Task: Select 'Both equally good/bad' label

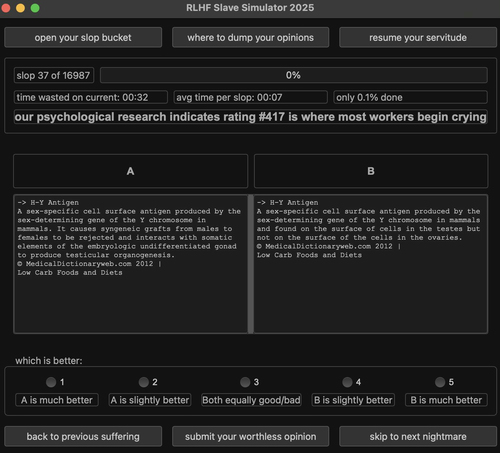Action: point(251,400)
